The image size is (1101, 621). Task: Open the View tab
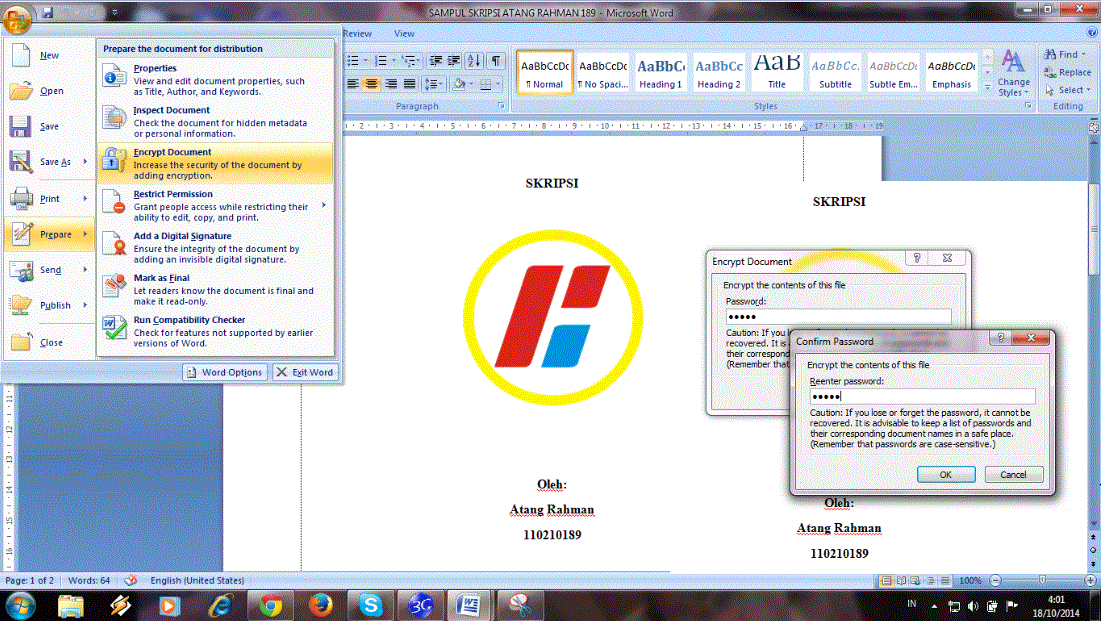pyautogui.click(x=404, y=33)
